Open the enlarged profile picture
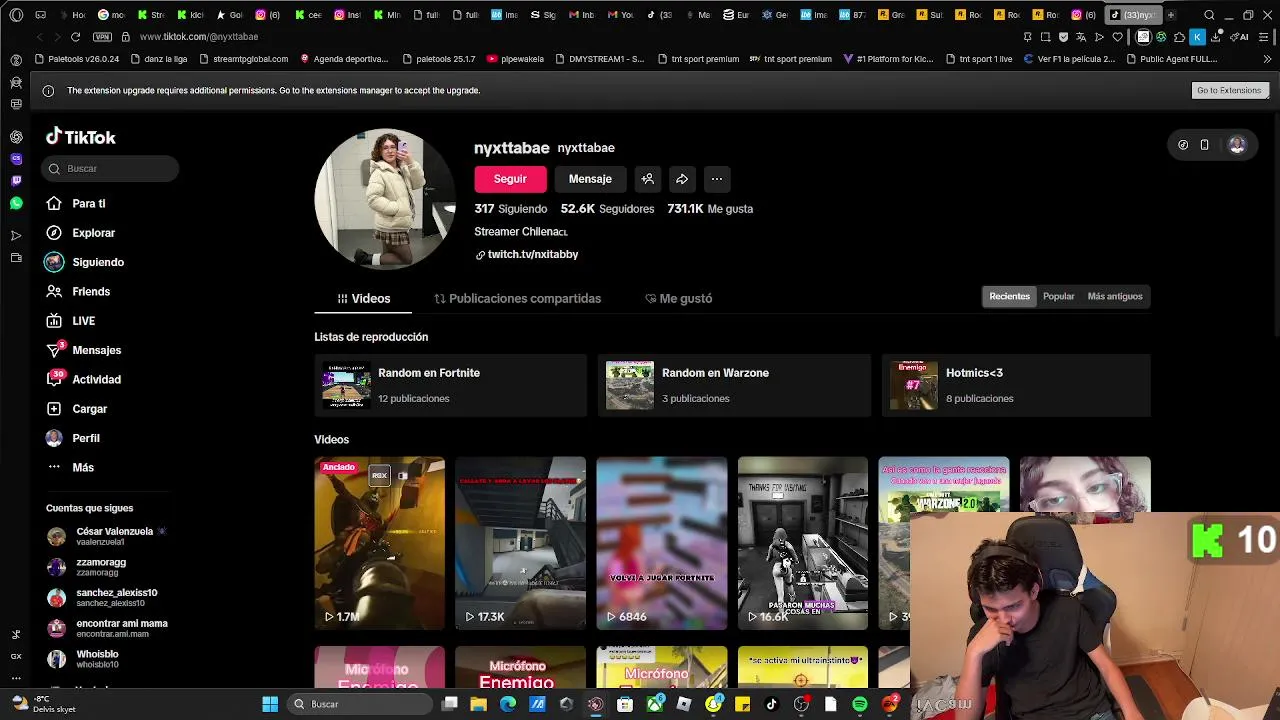Viewport: 1280px width, 720px height. tap(385, 199)
